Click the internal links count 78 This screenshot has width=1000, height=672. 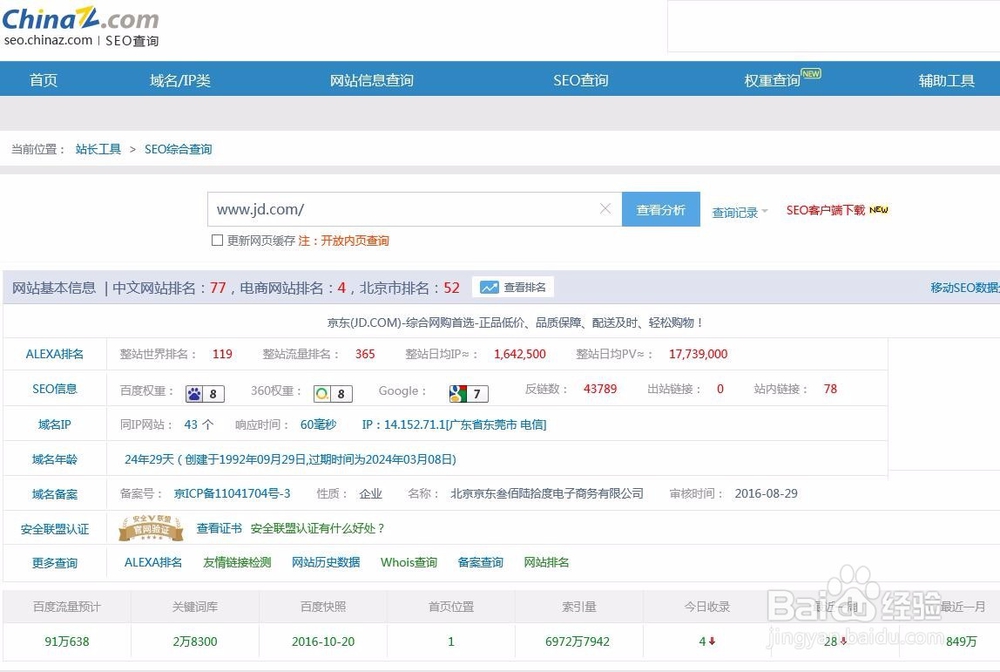click(x=830, y=389)
